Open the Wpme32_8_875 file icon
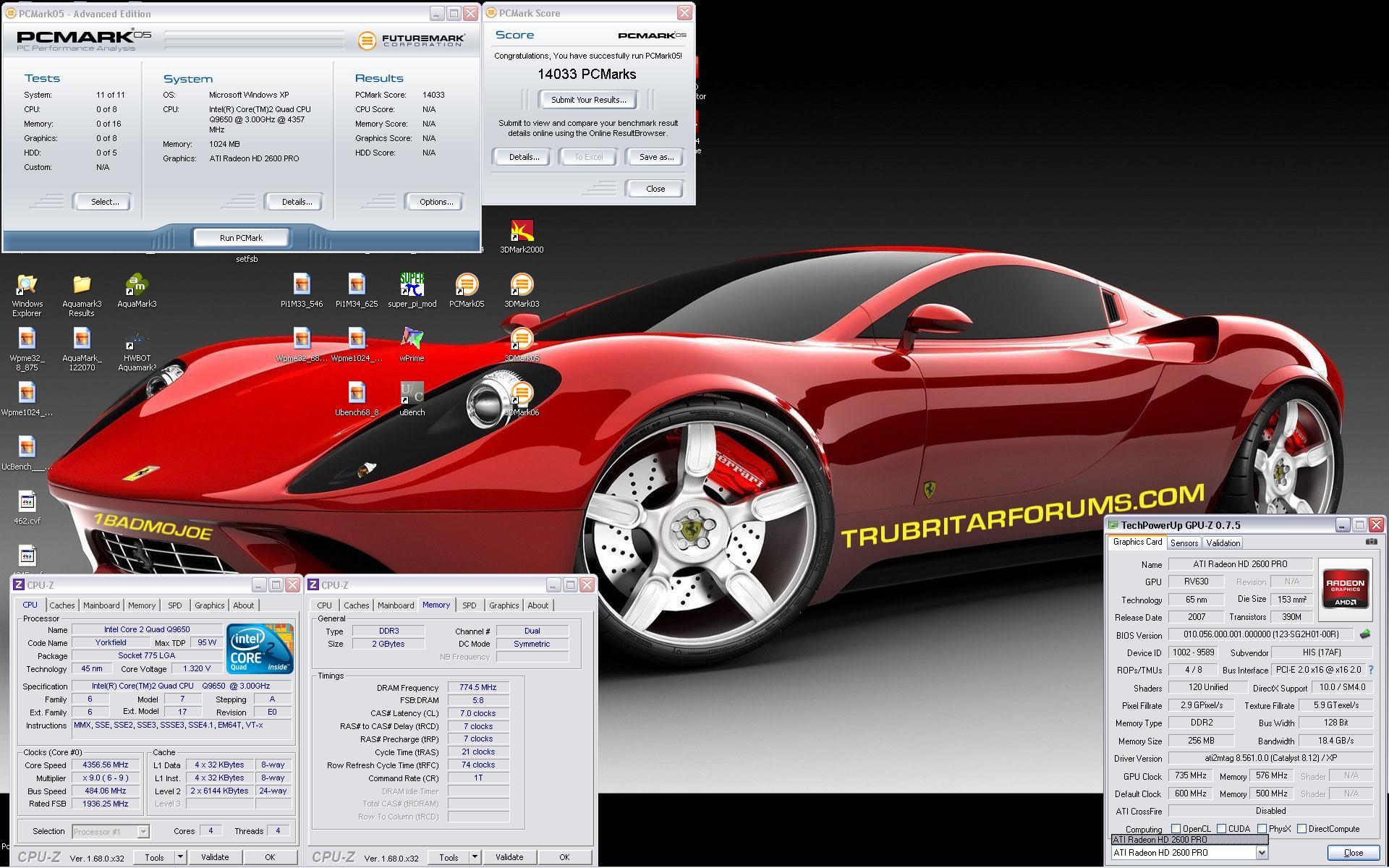 click(x=27, y=349)
